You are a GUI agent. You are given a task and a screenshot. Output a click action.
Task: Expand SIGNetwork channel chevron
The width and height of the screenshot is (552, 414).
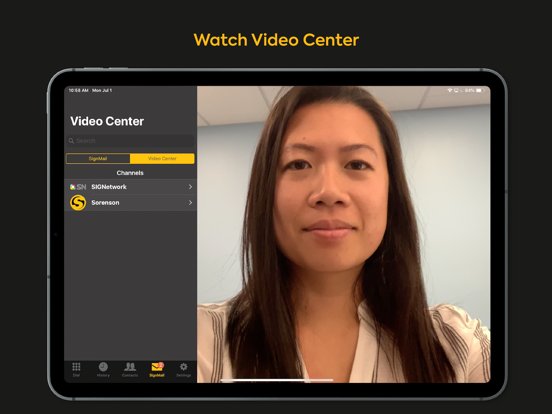[190, 187]
